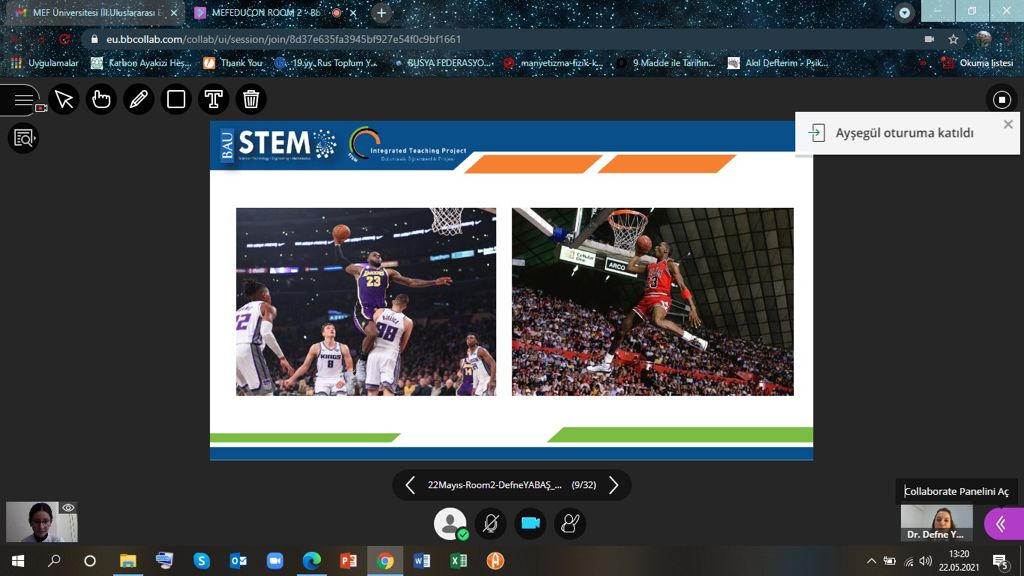This screenshot has width=1024, height=576.
Task: Open Excel from the taskbar
Action: 458,561
